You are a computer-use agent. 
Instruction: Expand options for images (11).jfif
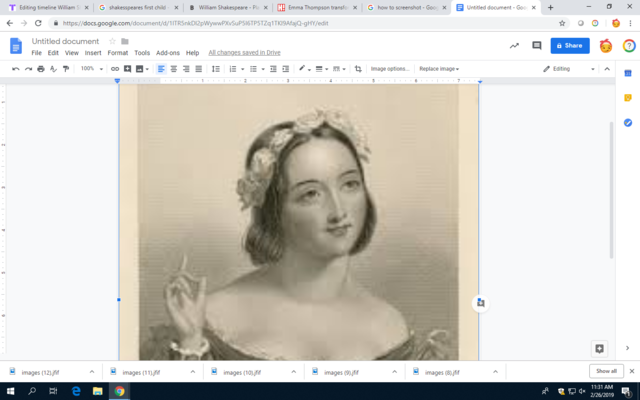(193, 372)
